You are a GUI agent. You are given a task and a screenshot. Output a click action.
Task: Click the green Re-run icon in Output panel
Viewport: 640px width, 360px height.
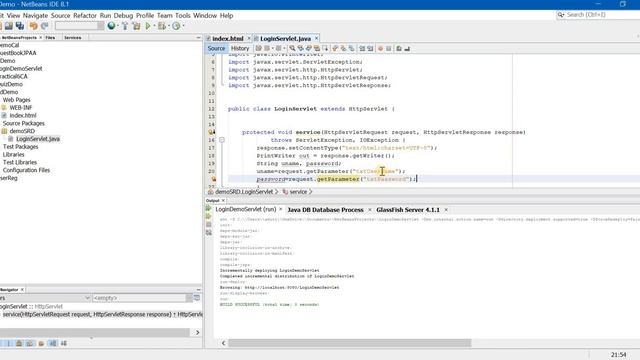[209, 209]
